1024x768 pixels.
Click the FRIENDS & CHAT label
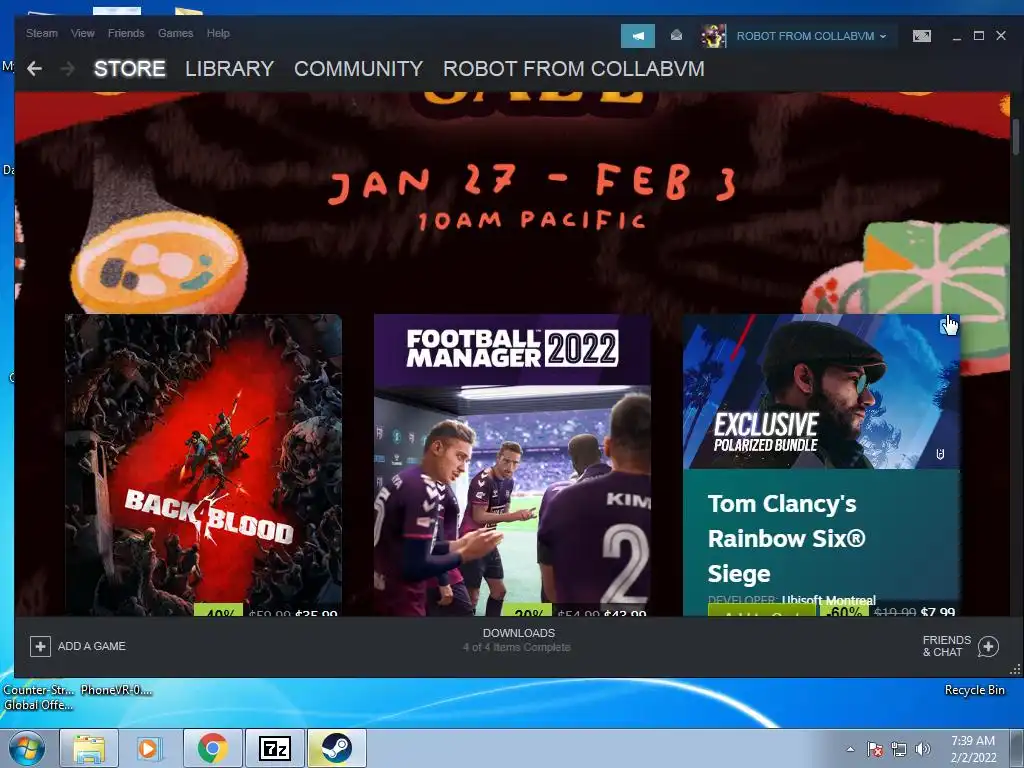coord(946,646)
